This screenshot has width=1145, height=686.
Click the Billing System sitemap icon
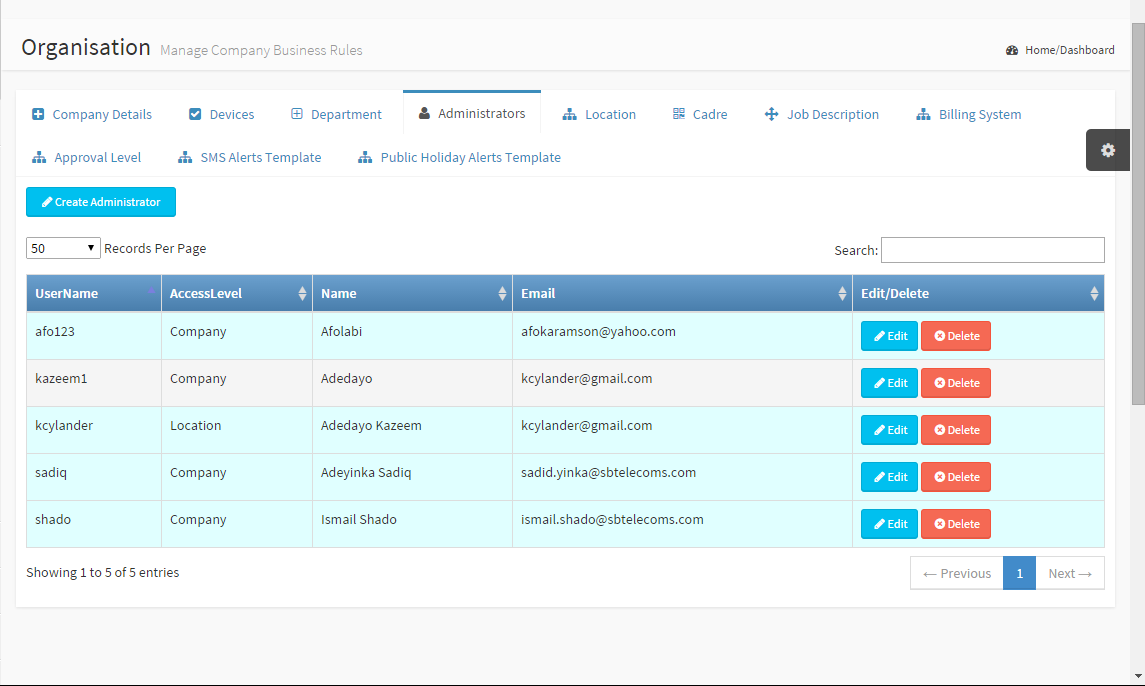point(922,114)
